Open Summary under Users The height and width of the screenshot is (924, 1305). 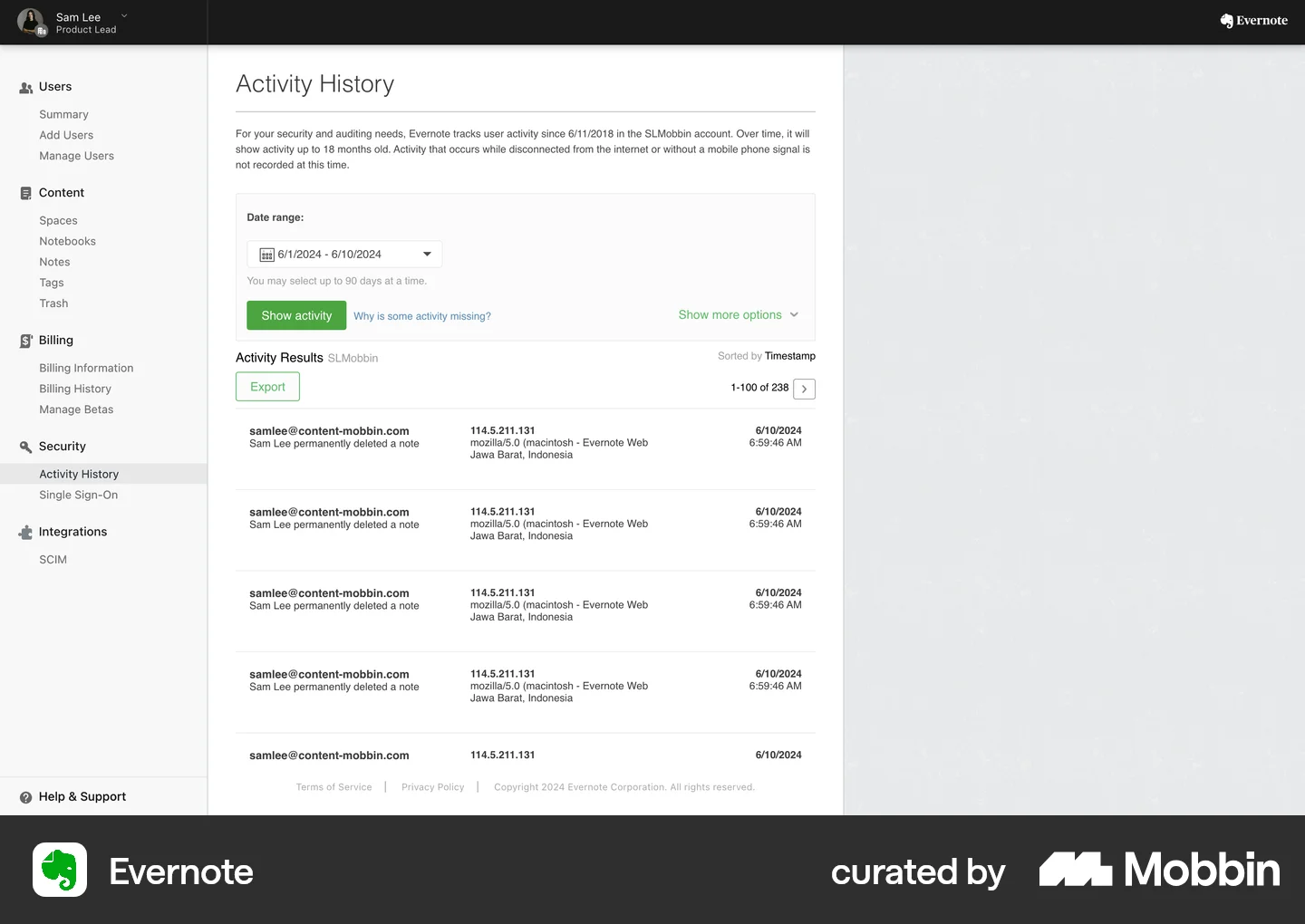pyautogui.click(x=64, y=115)
